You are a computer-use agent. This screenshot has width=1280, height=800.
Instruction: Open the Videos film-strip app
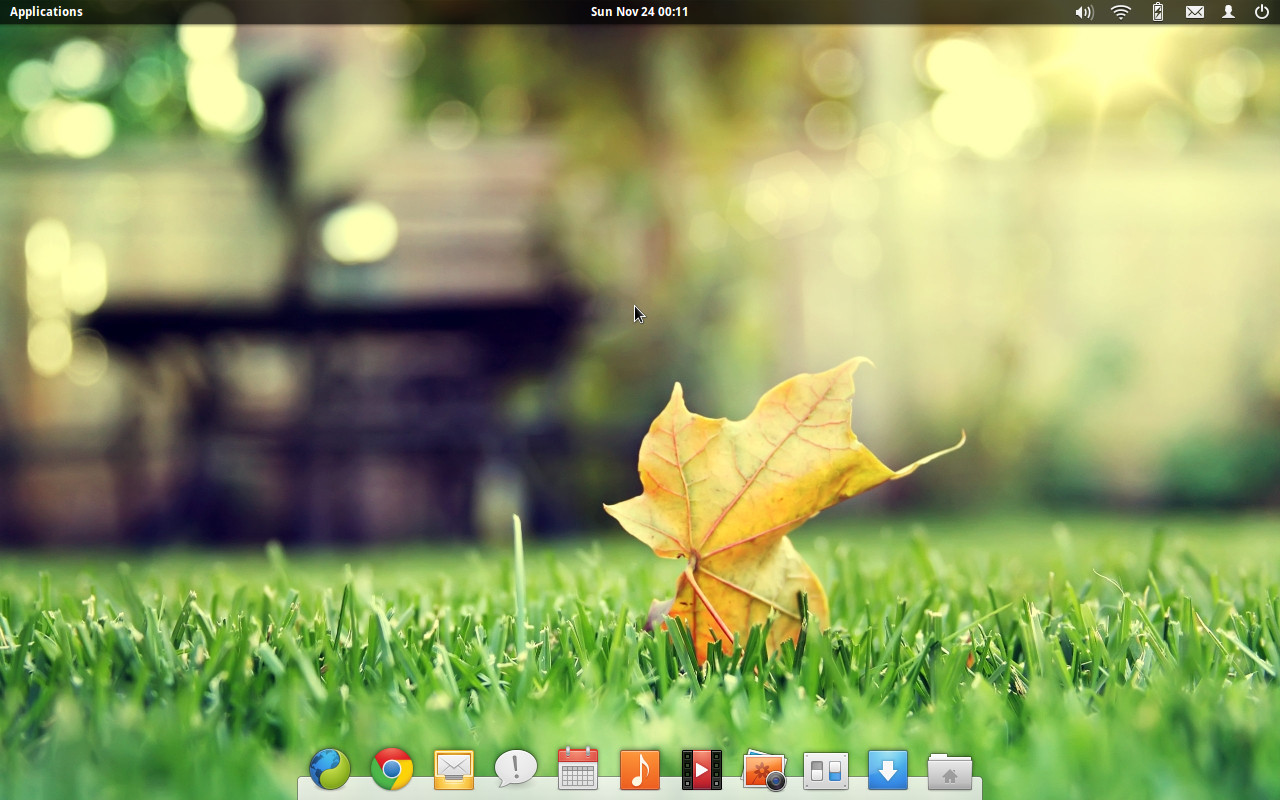(x=702, y=770)
